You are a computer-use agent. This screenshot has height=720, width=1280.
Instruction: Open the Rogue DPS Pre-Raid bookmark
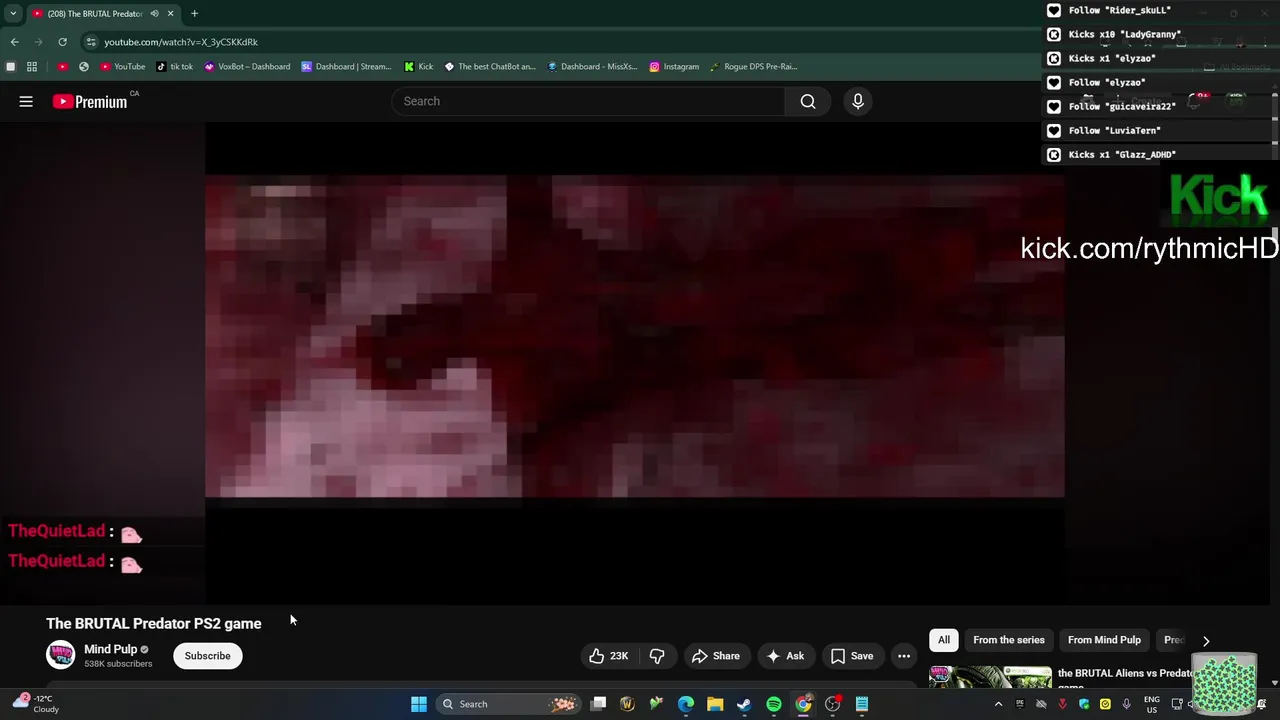754,67
